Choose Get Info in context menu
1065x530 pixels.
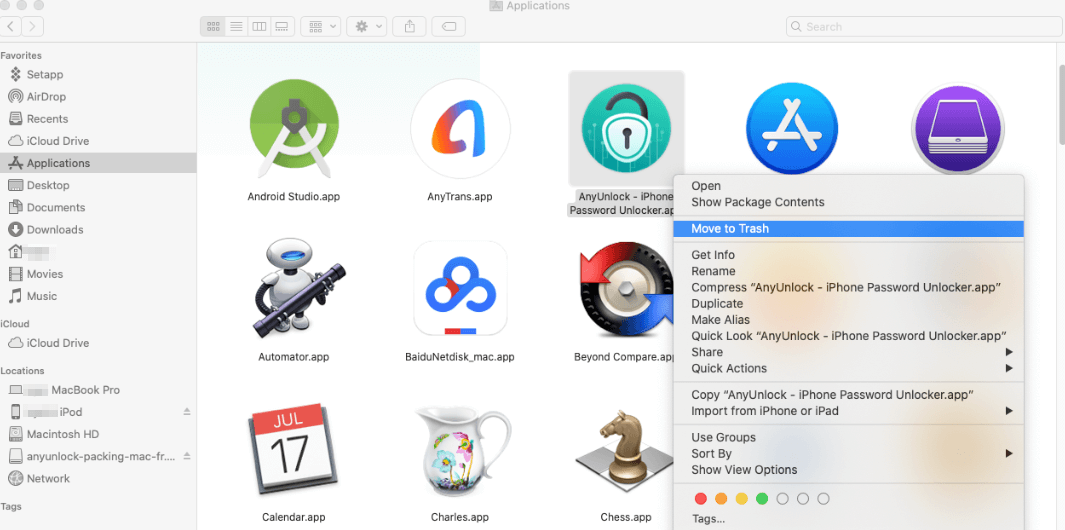pos(848,255)
